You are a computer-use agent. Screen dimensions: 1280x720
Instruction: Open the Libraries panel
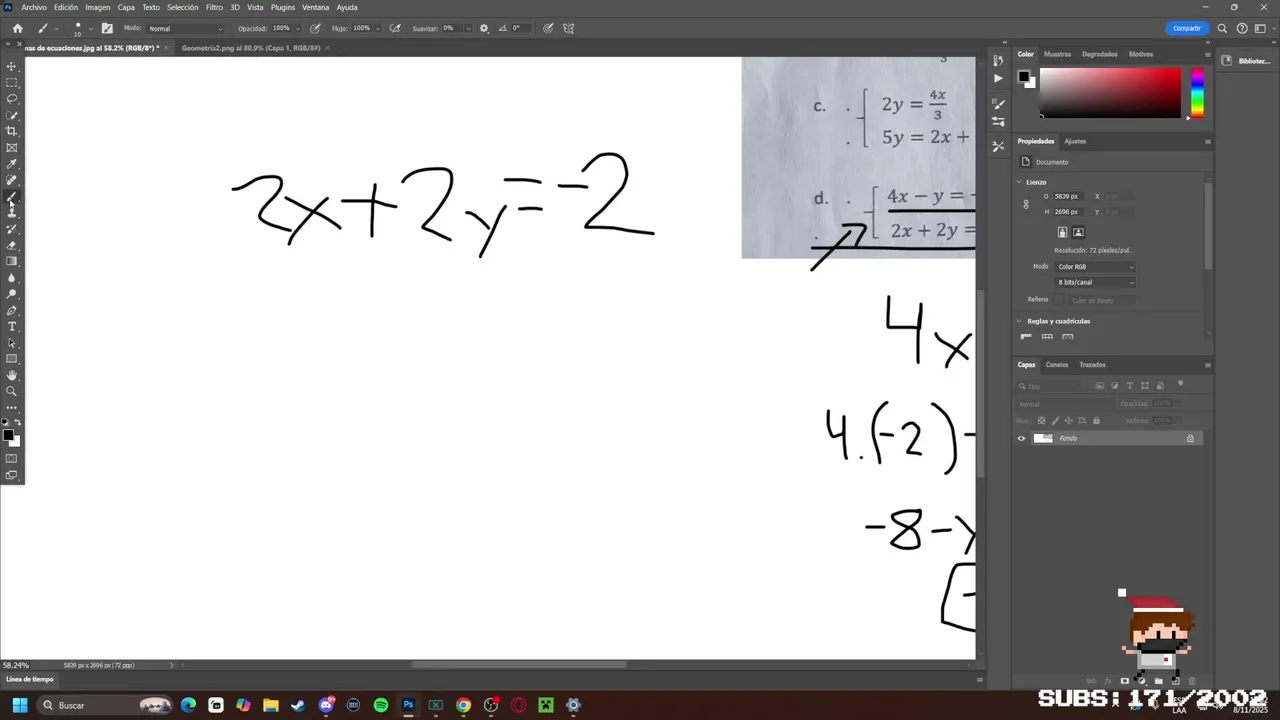point(1246,61)
